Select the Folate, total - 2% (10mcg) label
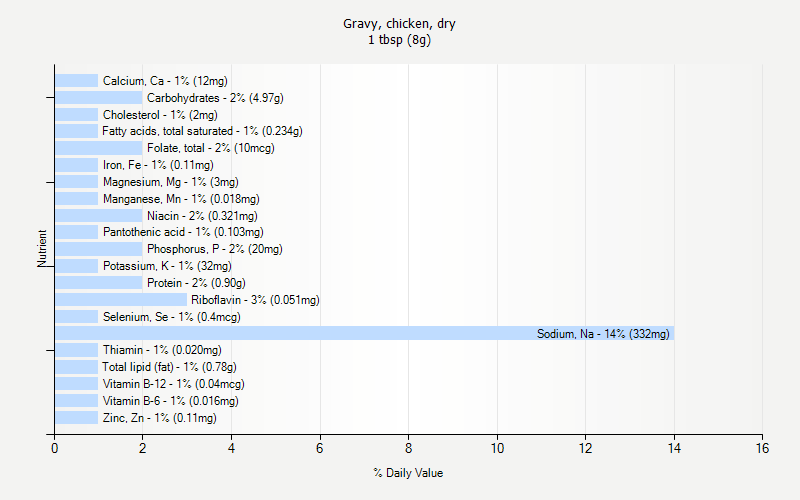This screenshot has height=500, width=800. [x=211, y=148]
